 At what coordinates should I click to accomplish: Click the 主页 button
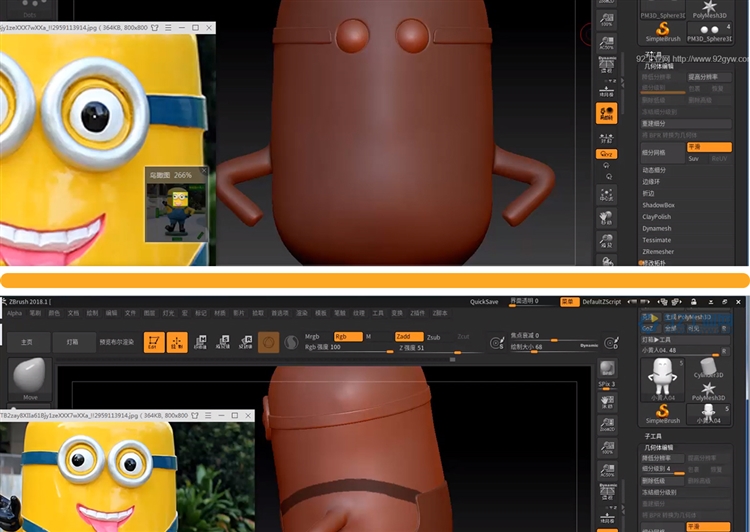click(x=27, y=342)
